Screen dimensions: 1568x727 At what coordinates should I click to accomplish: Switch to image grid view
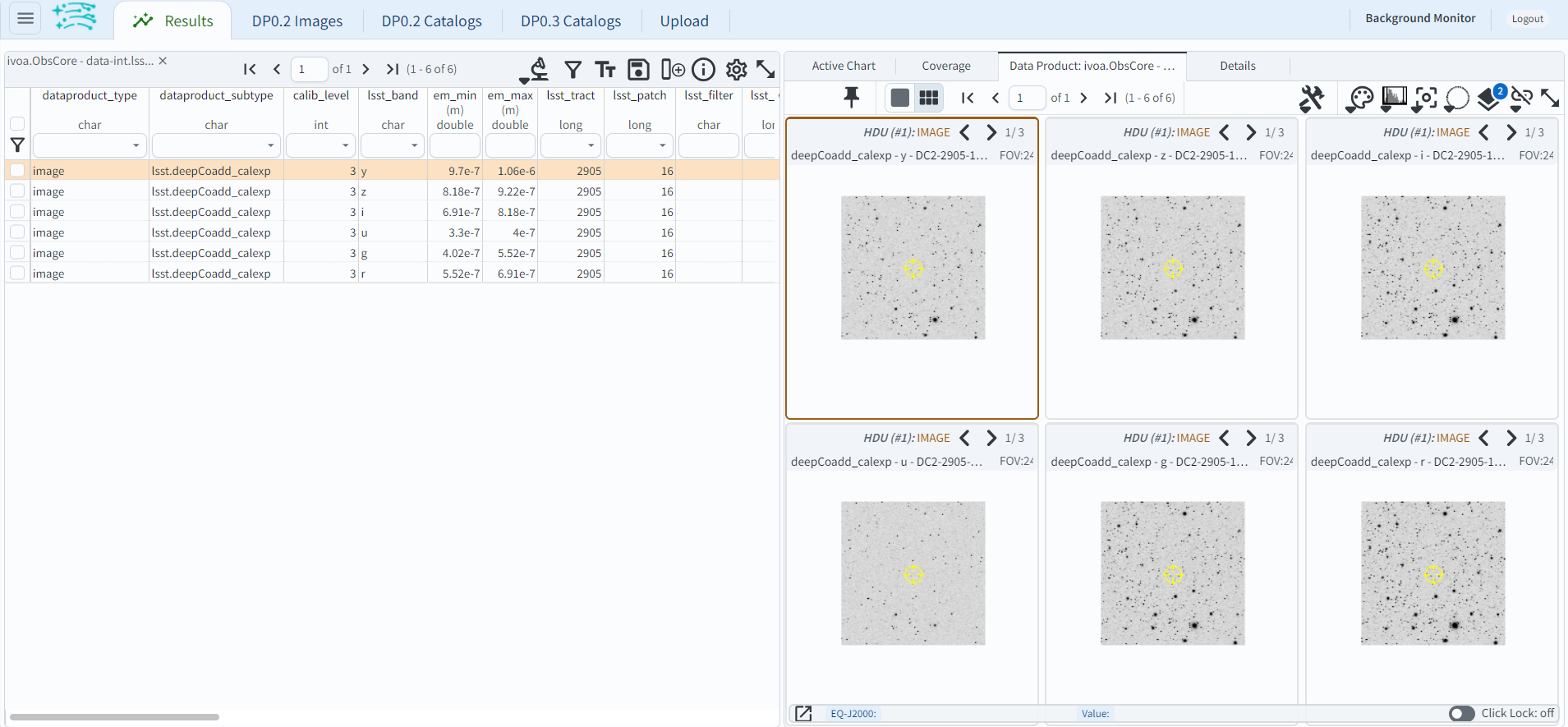[x=929, y=98]
